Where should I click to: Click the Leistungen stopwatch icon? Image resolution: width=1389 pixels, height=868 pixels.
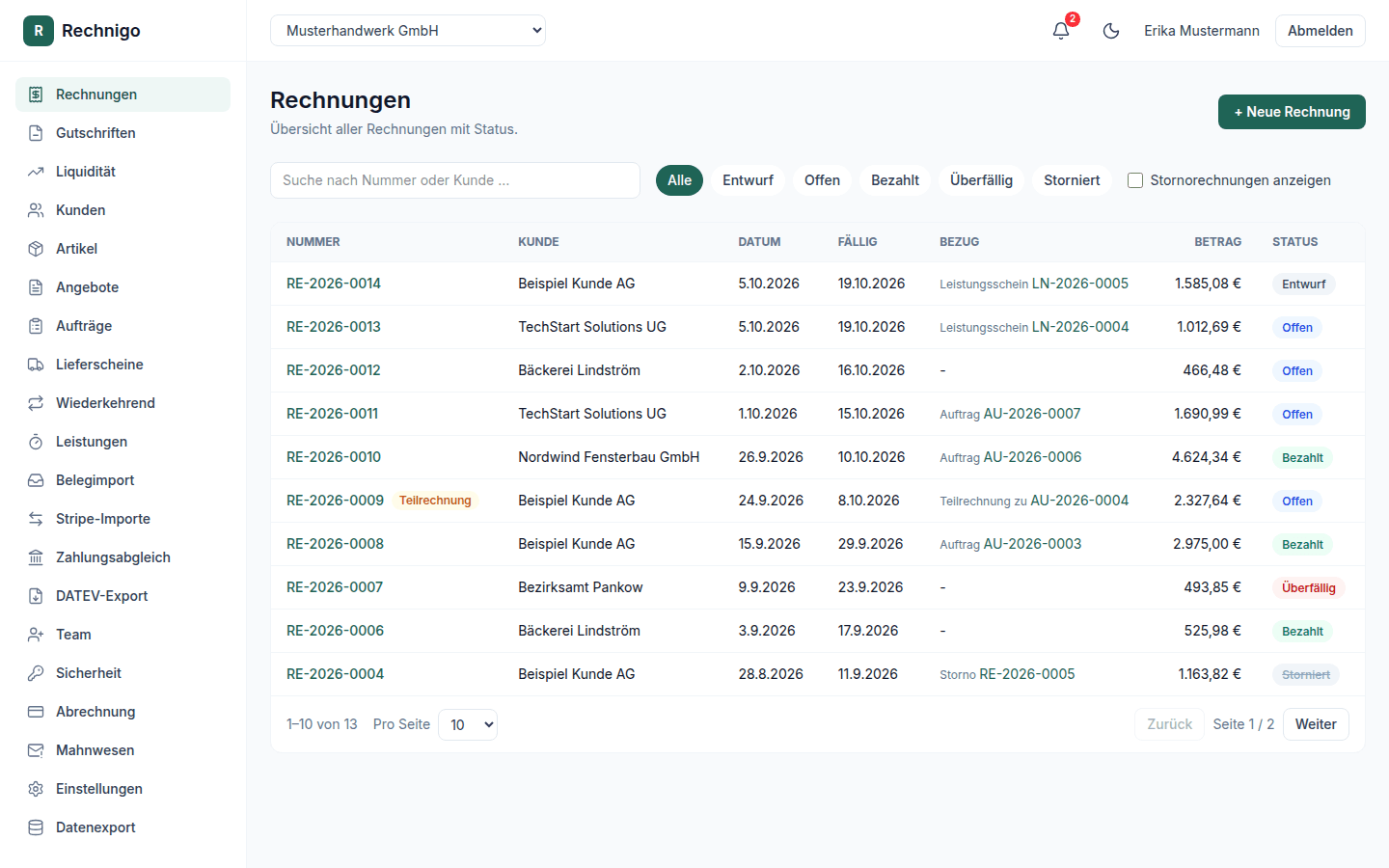pyautogui.click(x=36, y=442)
